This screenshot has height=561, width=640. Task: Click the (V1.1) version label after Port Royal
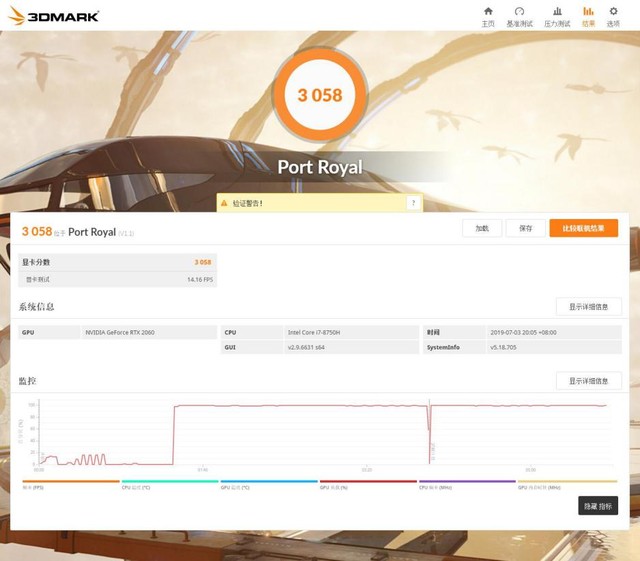[126, 233]
